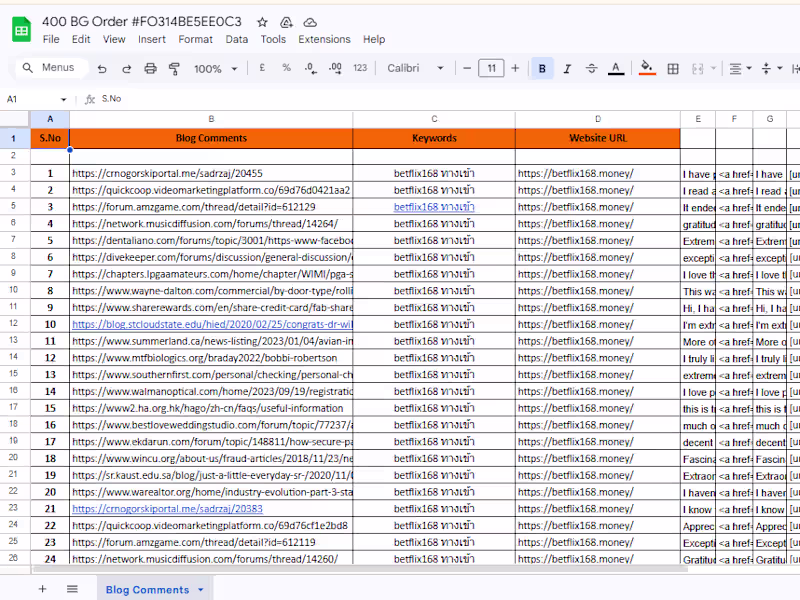Add a new sheet with plus
The height and width of the screenshot is (600, 800).
click(42, 589)
